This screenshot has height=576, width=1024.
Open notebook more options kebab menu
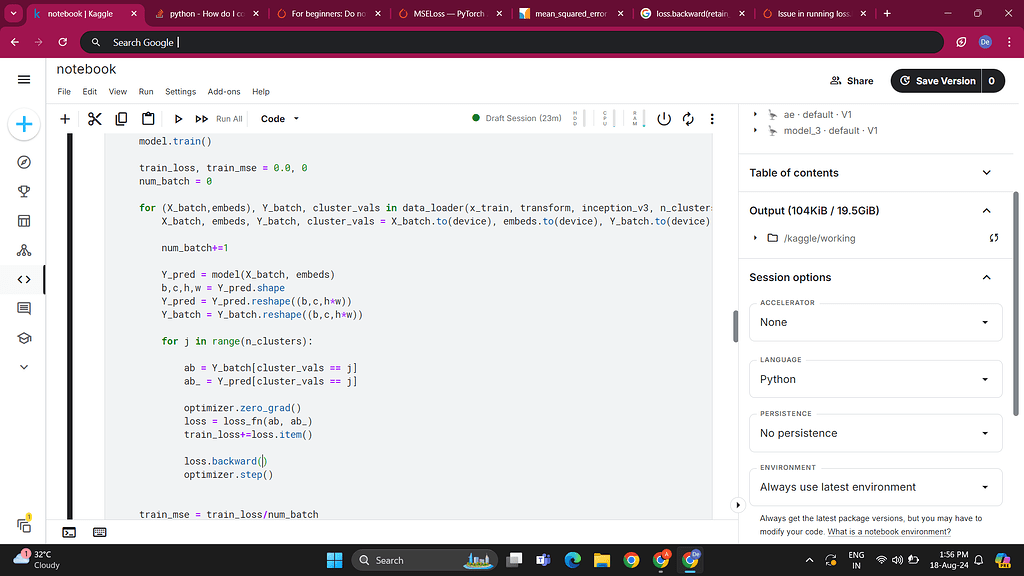click(712, 119)
